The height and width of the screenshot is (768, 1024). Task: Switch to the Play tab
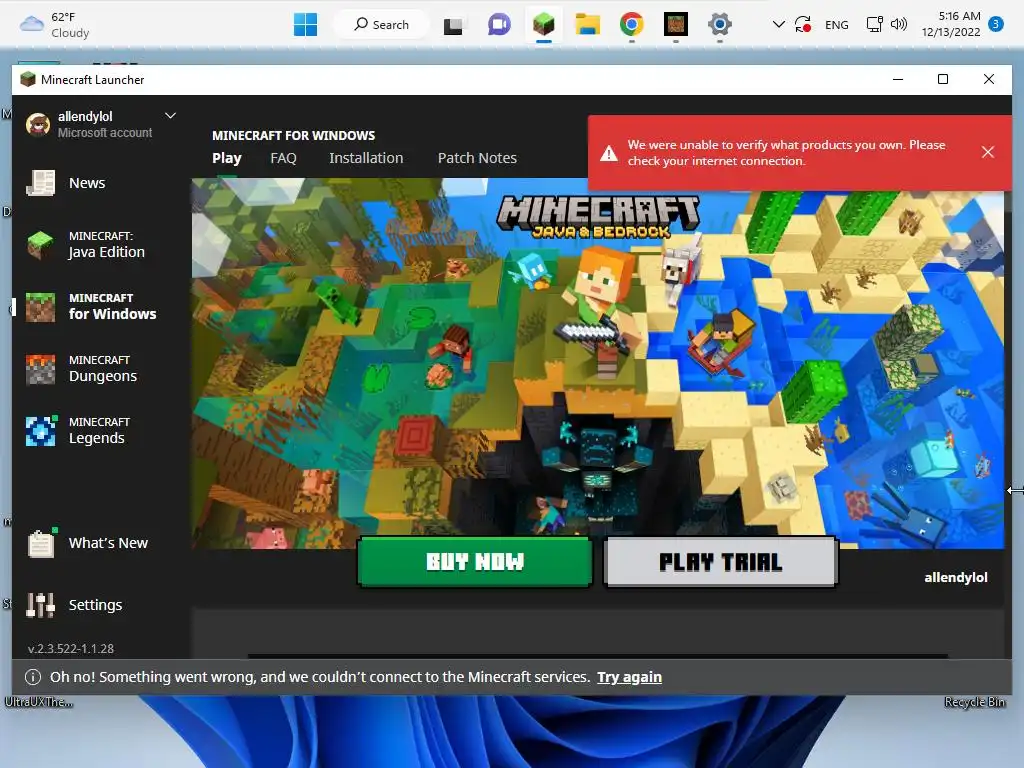click(227, 158)
